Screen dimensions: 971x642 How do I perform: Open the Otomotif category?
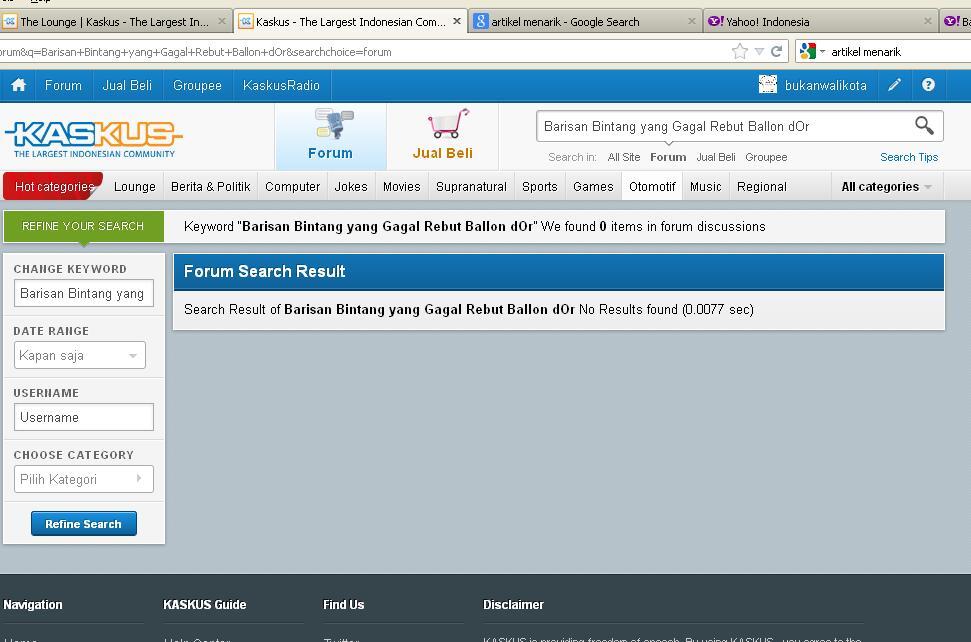(x=652, y=186)
